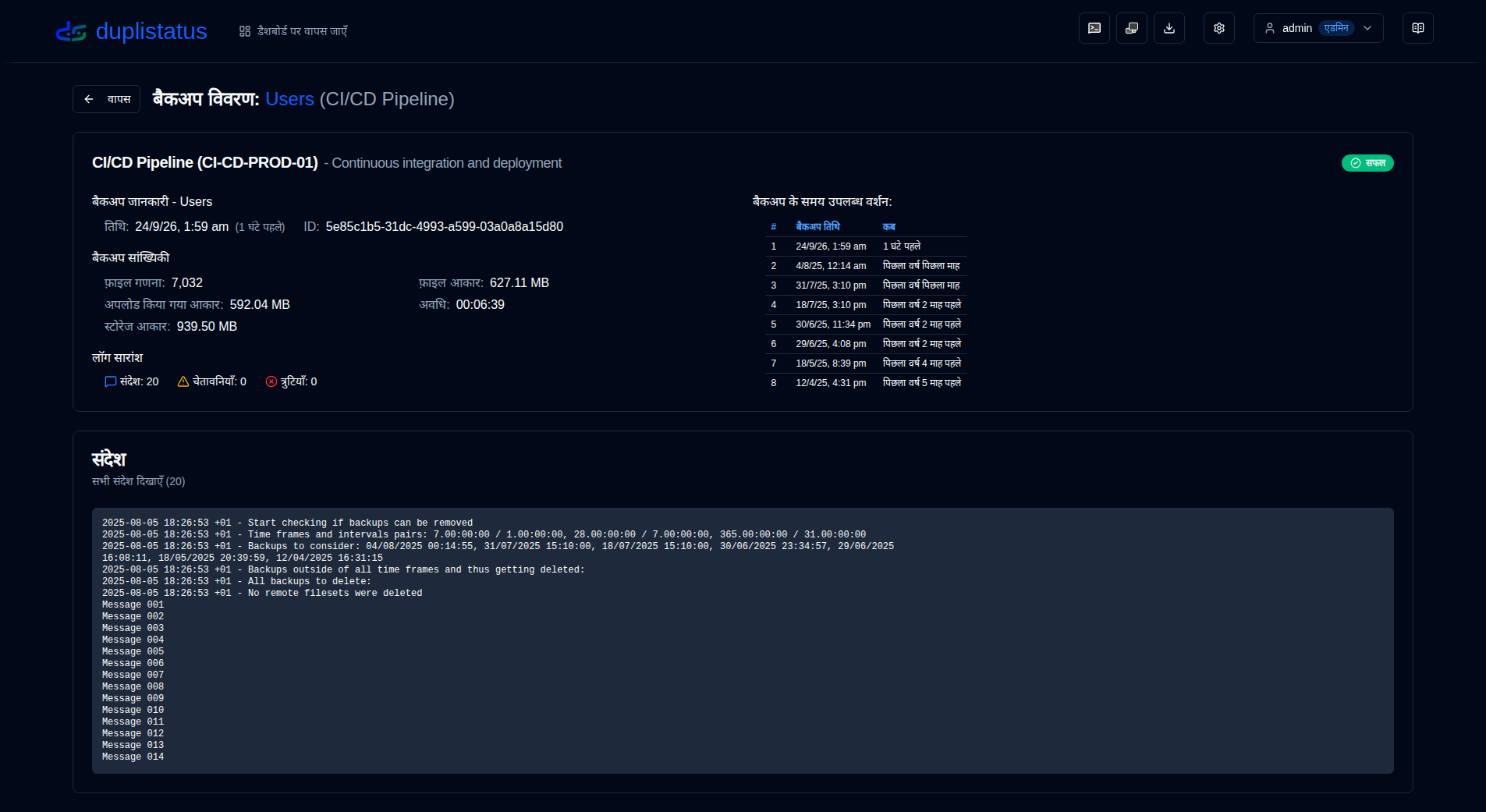Click the वापस back button

click(x=106, y=99)
